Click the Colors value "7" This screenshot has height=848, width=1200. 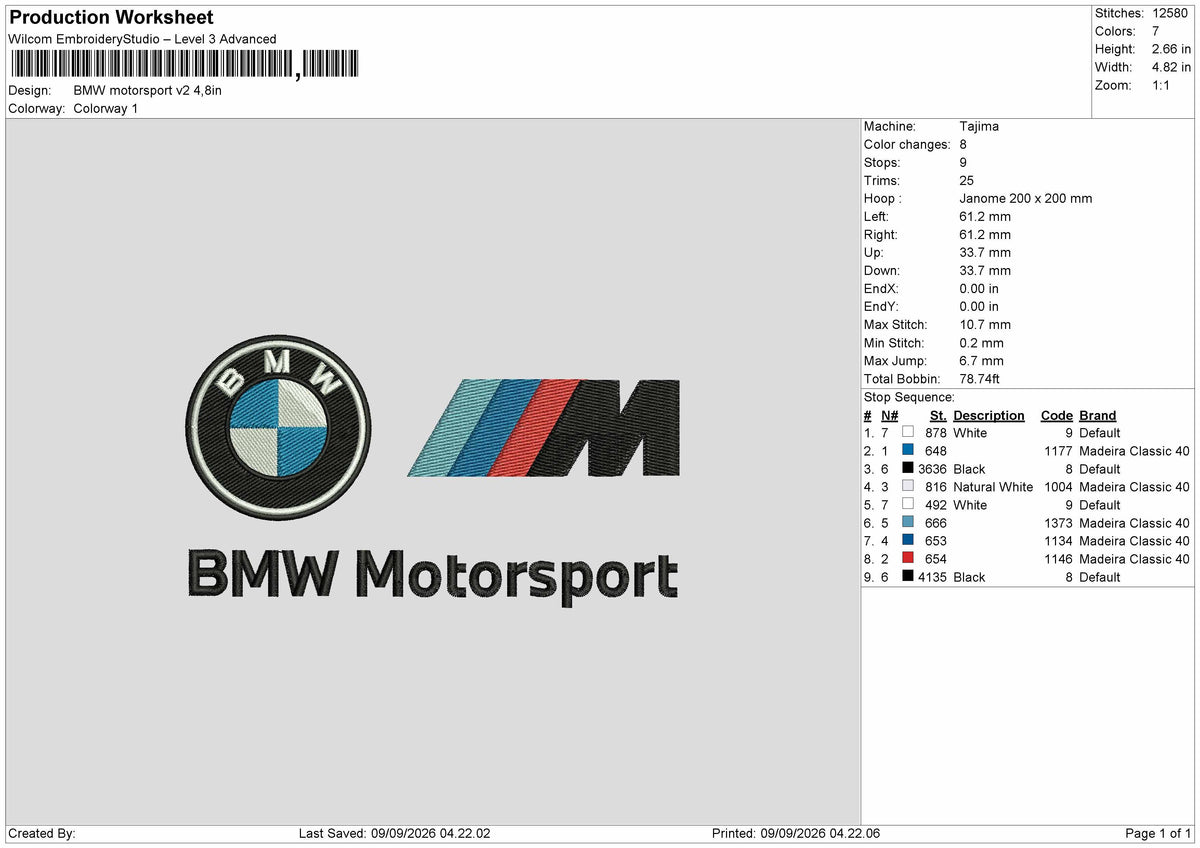click(x=1156, y=31)
